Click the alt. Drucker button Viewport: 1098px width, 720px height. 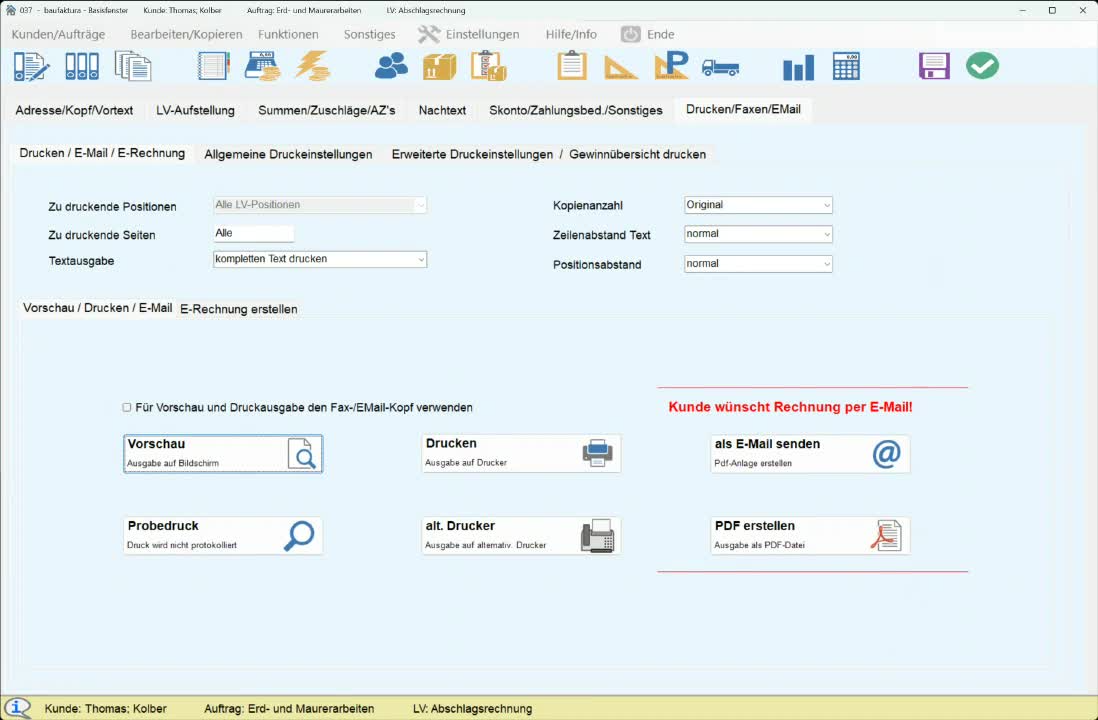tap(521, 535)
